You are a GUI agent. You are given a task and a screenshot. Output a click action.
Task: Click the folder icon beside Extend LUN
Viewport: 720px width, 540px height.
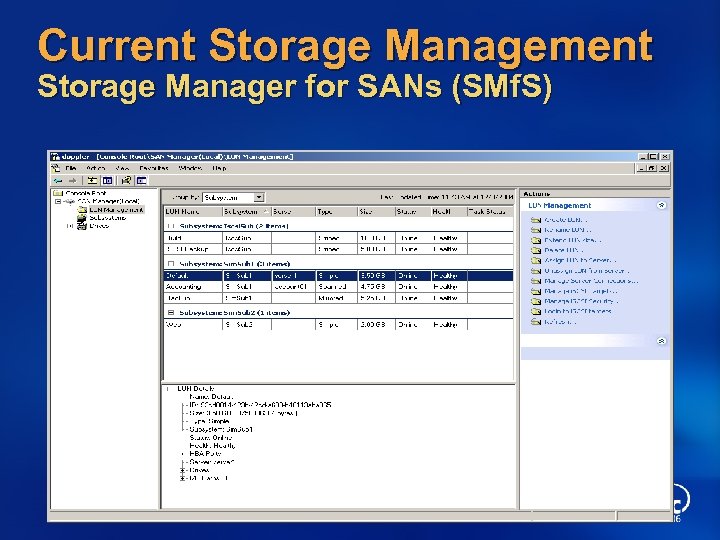click(536, 240)
